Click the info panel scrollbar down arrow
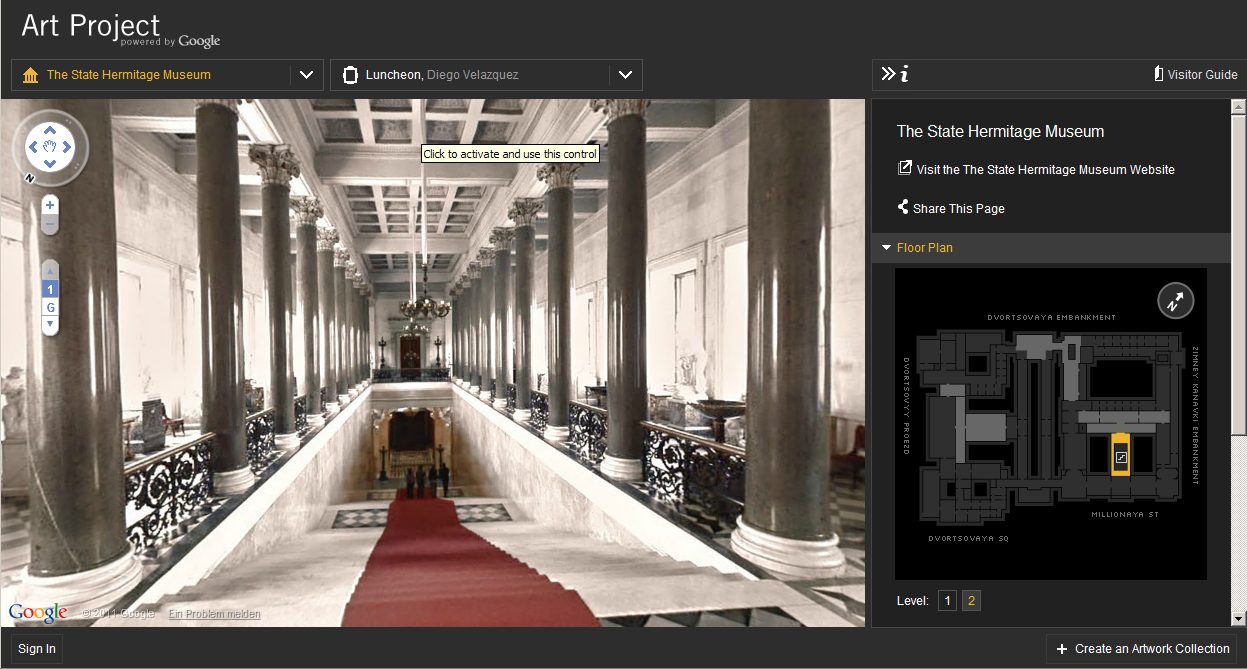The height and width of the screenshot is (669, 1247). (1238, 619)
